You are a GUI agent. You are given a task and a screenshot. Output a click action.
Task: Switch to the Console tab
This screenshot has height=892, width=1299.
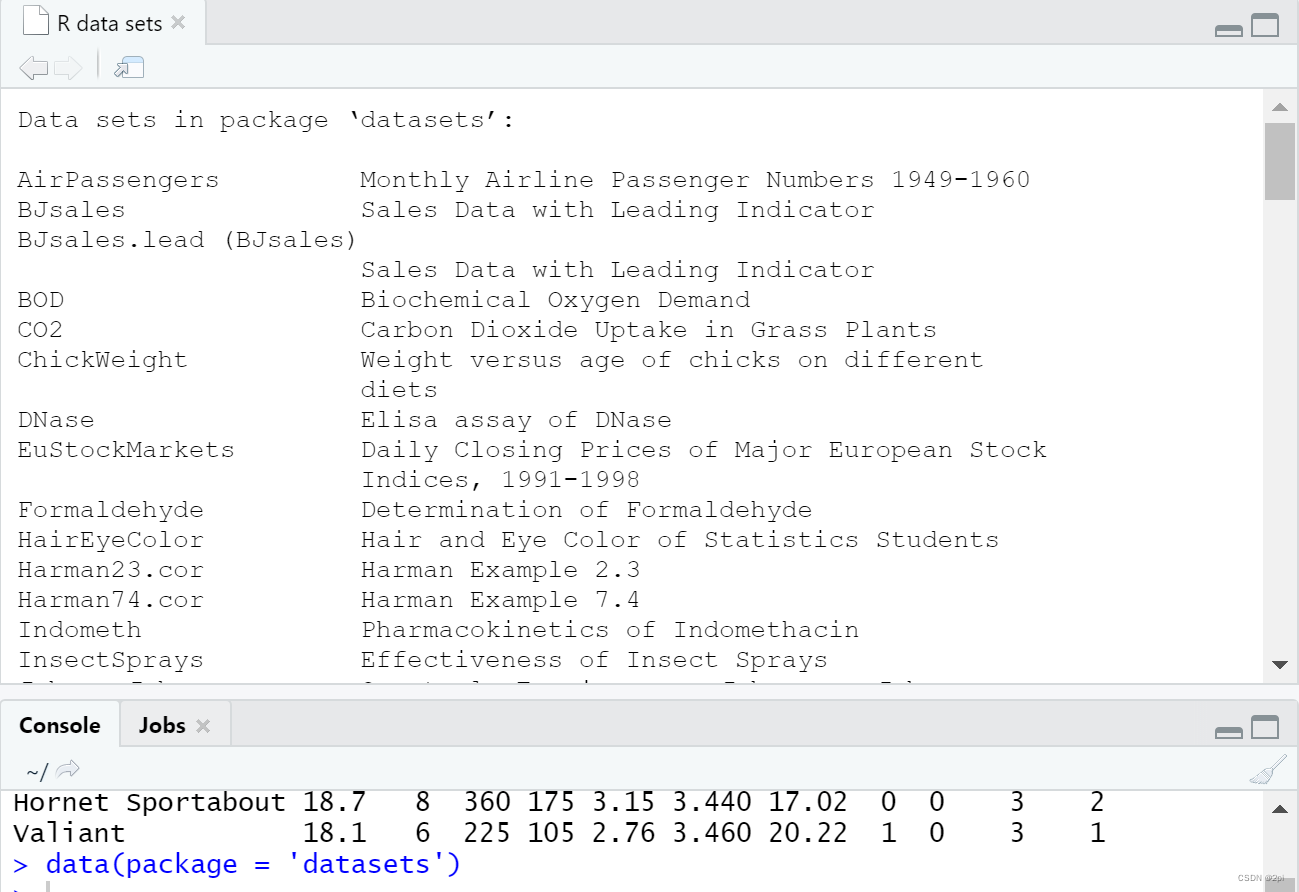tap(60, 725)
